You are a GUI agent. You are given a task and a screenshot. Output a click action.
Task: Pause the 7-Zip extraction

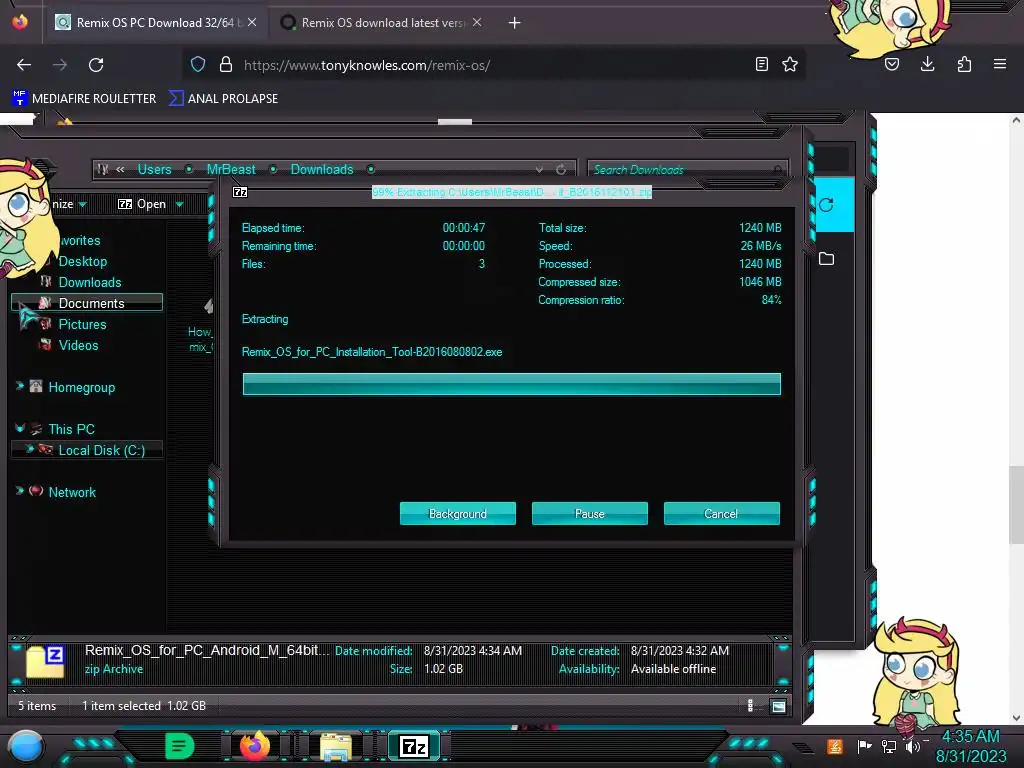click(x=590, y=514)
